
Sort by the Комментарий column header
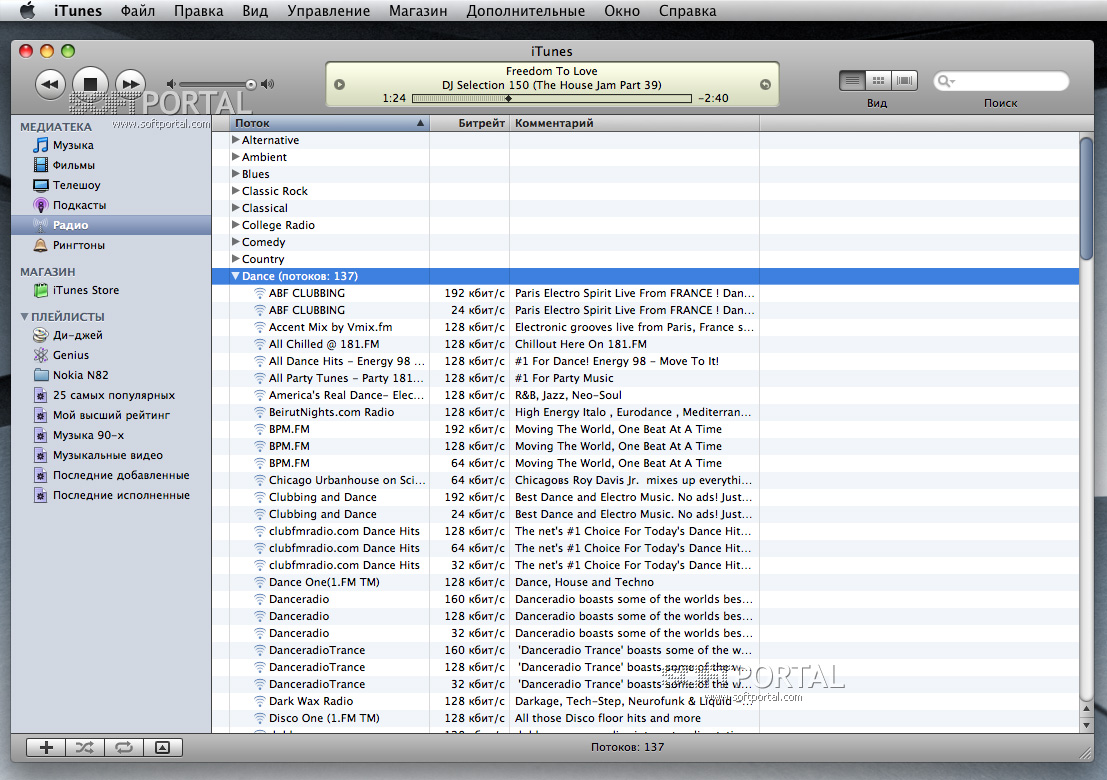click(634, 123)
